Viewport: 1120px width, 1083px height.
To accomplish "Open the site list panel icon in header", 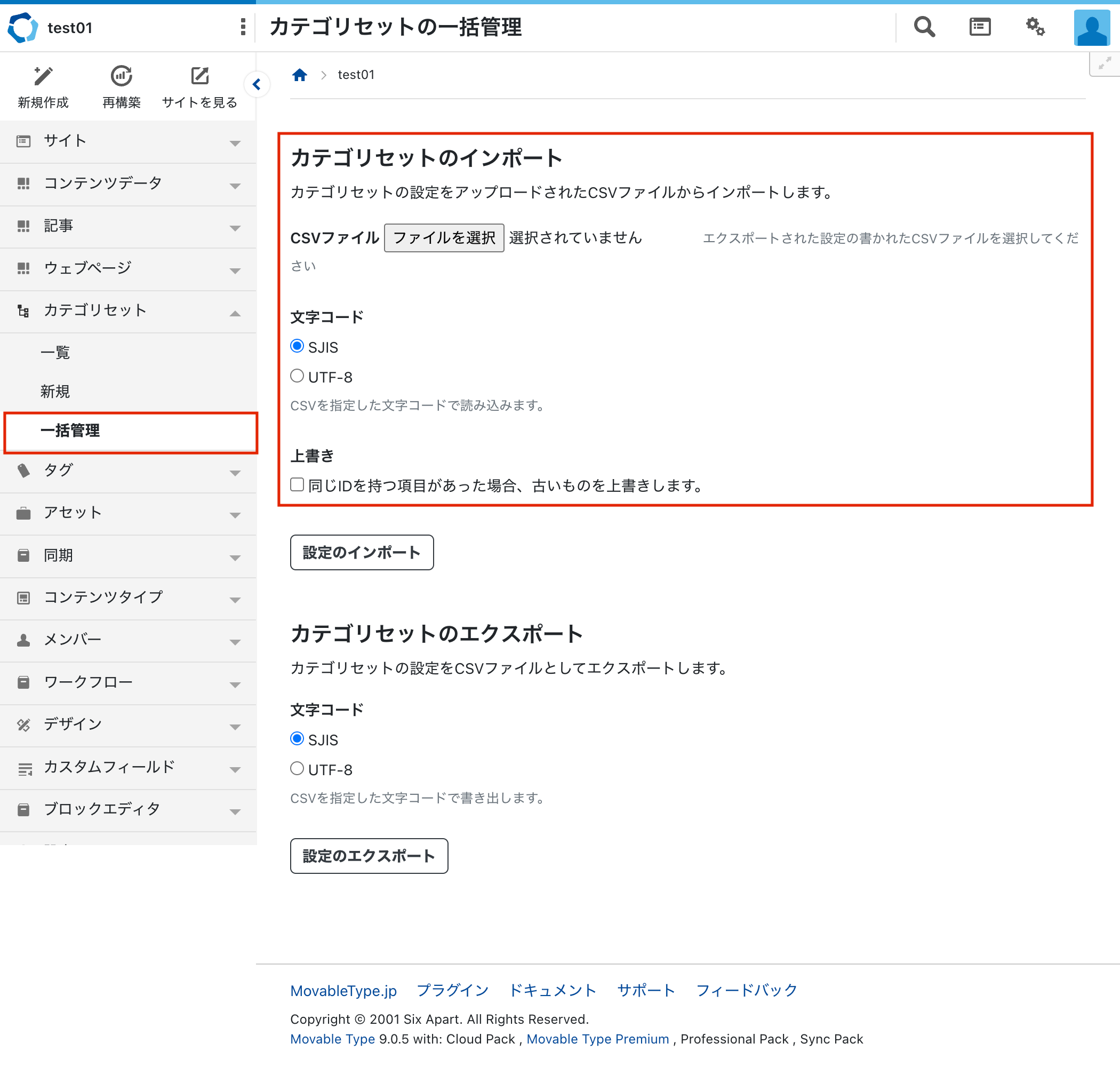I will (x=979, y=27).
